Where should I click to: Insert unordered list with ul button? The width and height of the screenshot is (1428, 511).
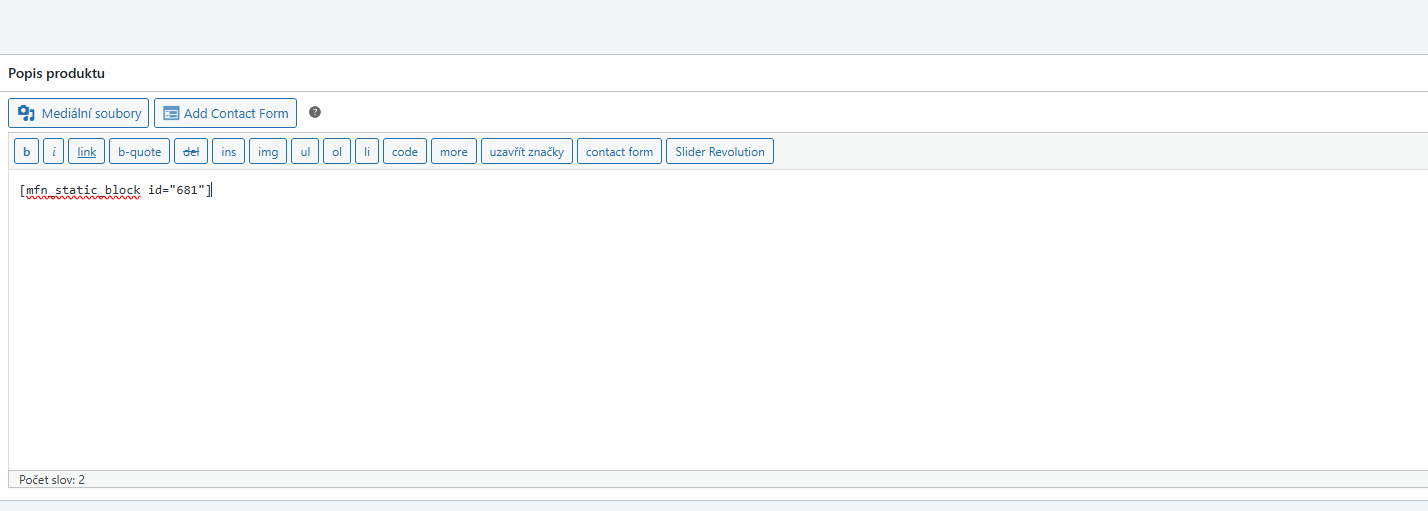[x=305, y=152]
